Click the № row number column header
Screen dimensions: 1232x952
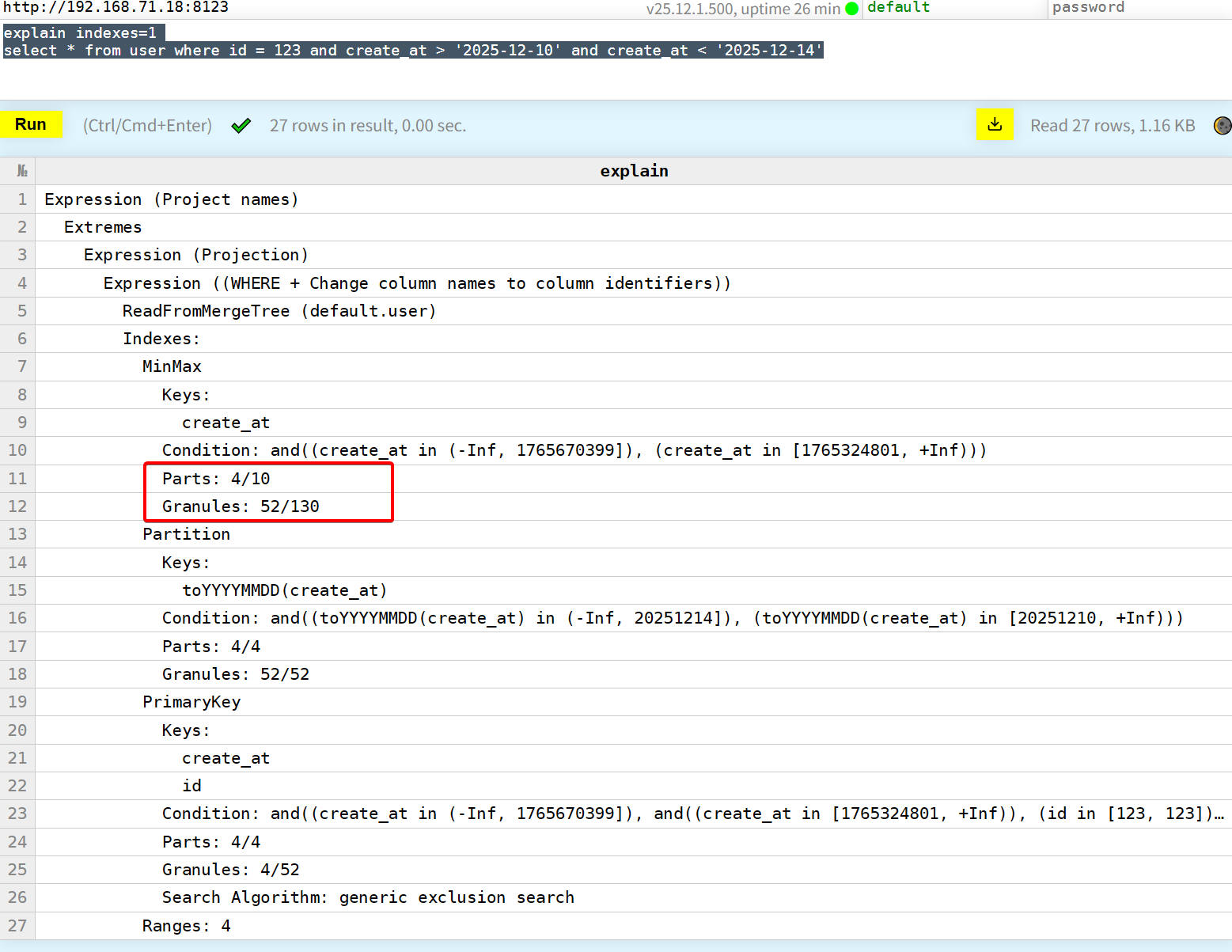click(21, 171)
